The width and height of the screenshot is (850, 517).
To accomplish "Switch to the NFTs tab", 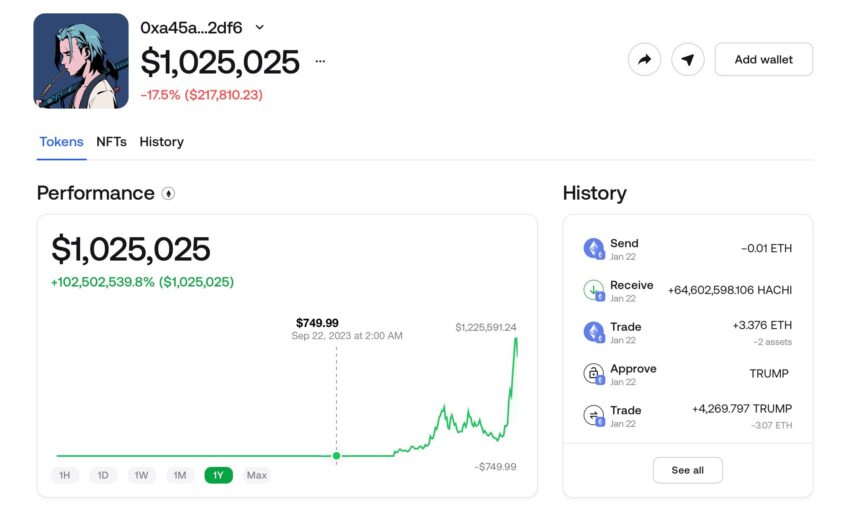I will pyautogui.click(x=111, y=142).
